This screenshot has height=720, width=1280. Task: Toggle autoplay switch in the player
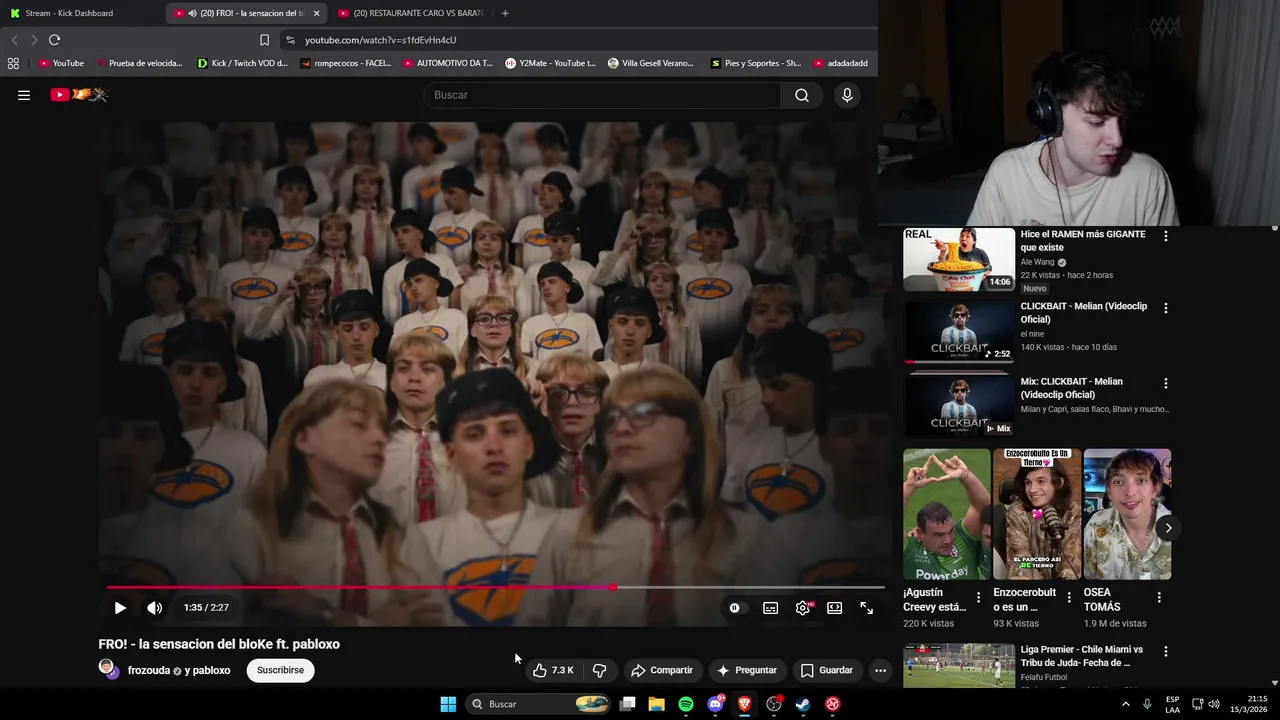[x=735, y=607]
